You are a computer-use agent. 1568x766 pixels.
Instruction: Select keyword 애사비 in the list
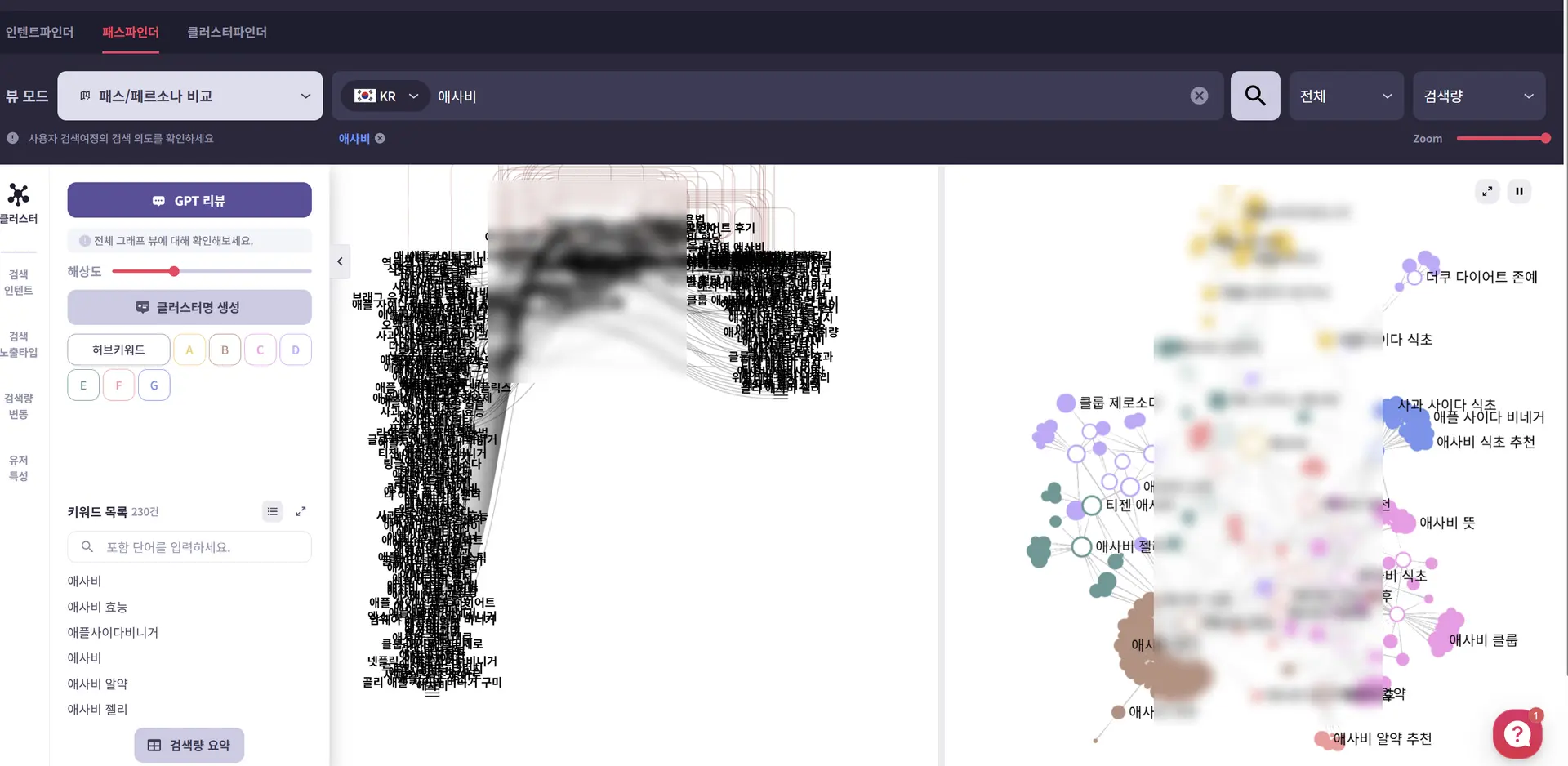(84, 581)
